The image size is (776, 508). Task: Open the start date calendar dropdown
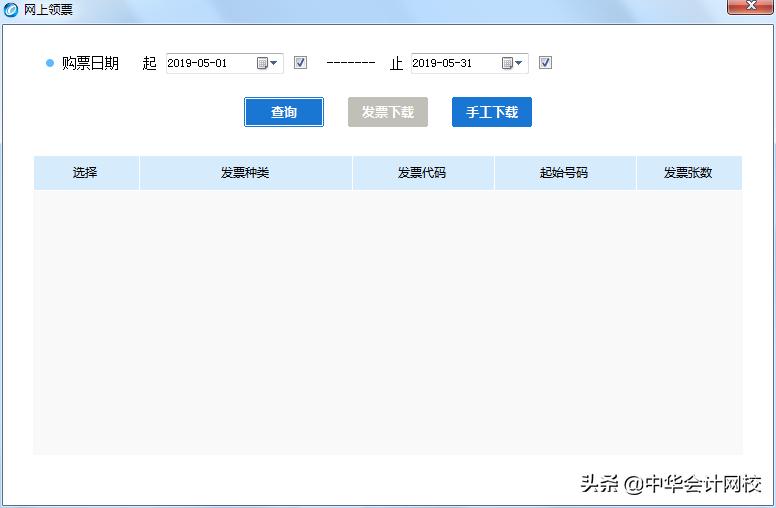click(x=268, y=63)
